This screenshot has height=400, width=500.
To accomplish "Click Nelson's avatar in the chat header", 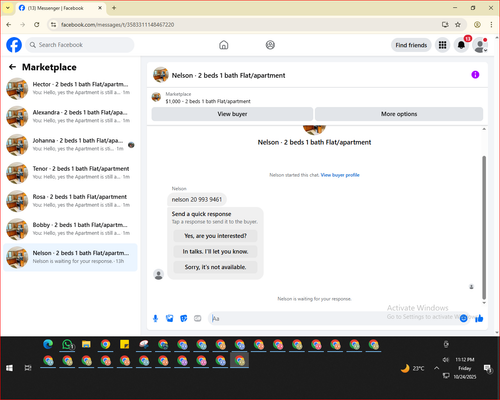I will (161, 75).
